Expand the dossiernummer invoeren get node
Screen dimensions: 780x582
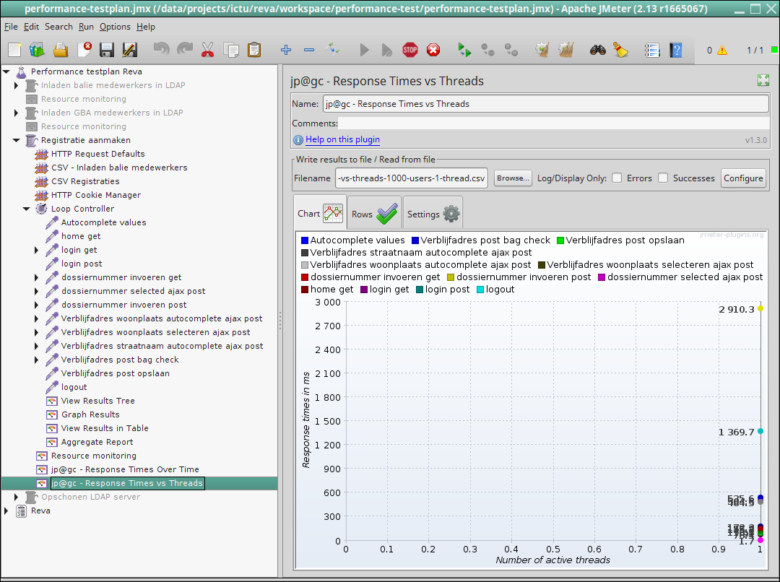click(38, 277)
